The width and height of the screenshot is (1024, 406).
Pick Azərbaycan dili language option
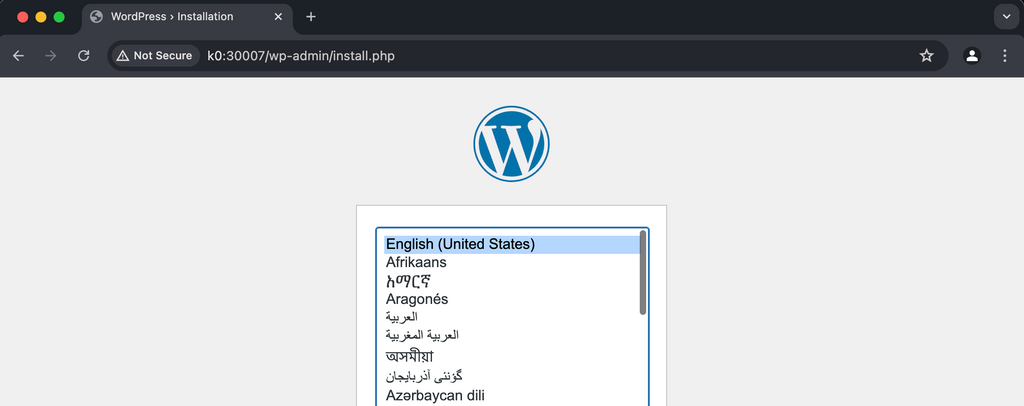435,395
